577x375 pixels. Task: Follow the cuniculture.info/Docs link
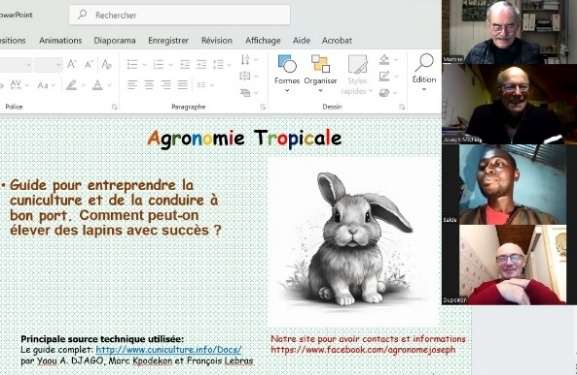(169, 350)
